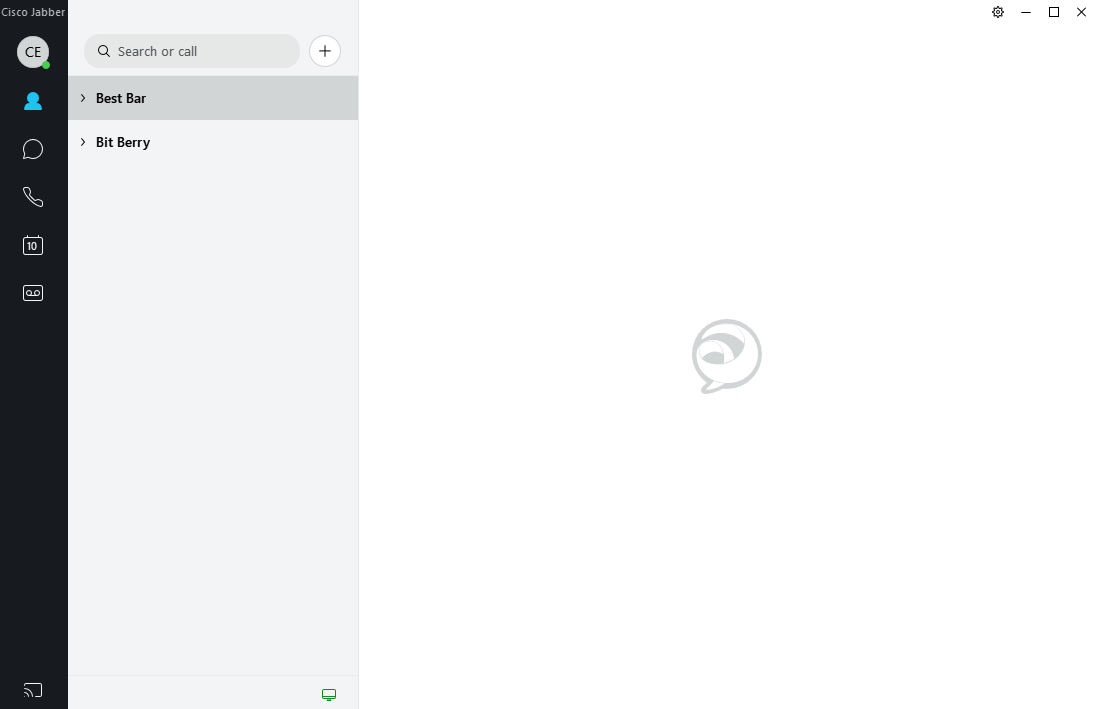Open computer phone control icon in footer

point(329,694)
